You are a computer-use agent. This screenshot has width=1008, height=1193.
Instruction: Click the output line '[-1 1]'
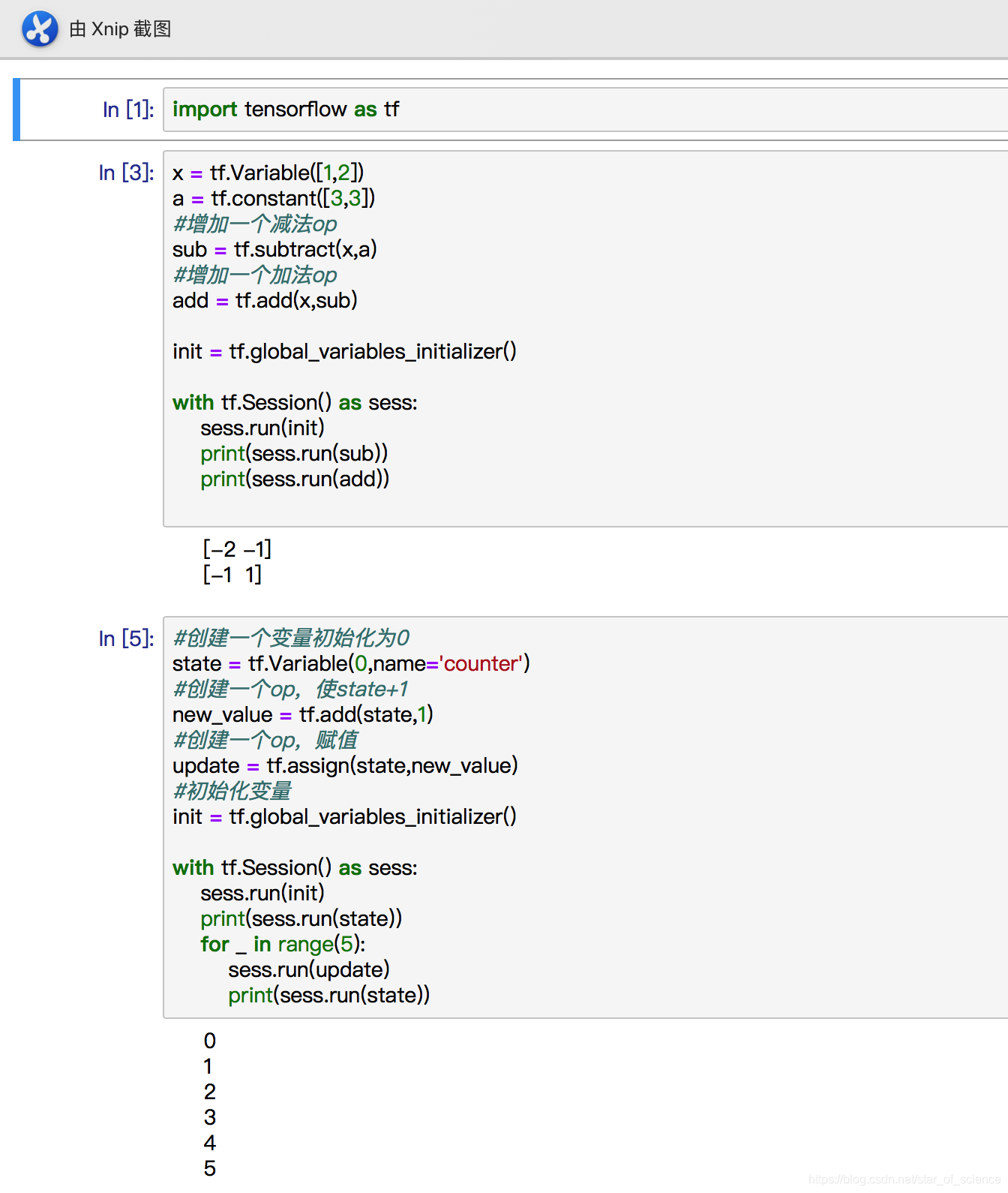232,575
